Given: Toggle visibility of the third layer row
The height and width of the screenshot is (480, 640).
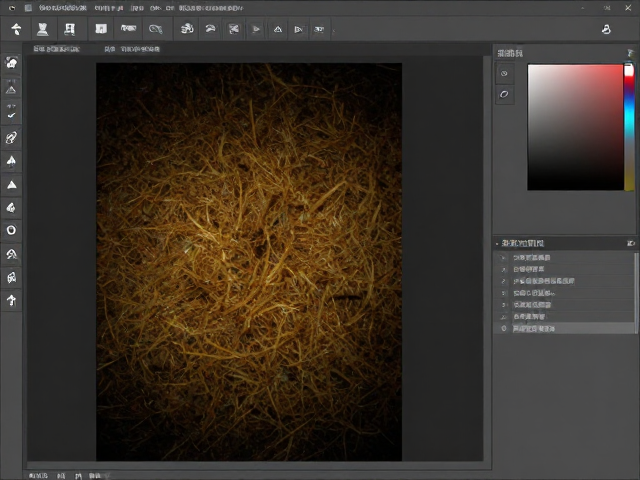Looking at the screenshot, I should click(x=503, y=281).
